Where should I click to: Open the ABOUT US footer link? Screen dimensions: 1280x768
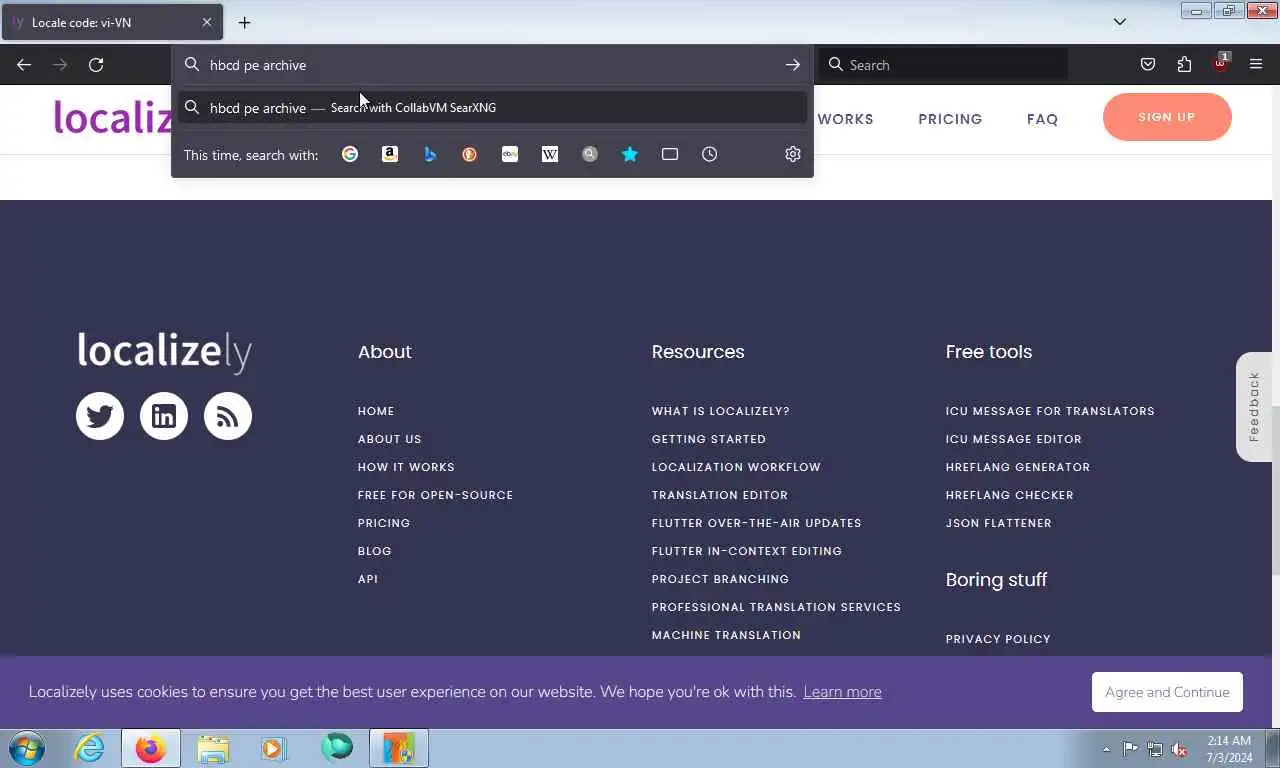pos(389,439)
